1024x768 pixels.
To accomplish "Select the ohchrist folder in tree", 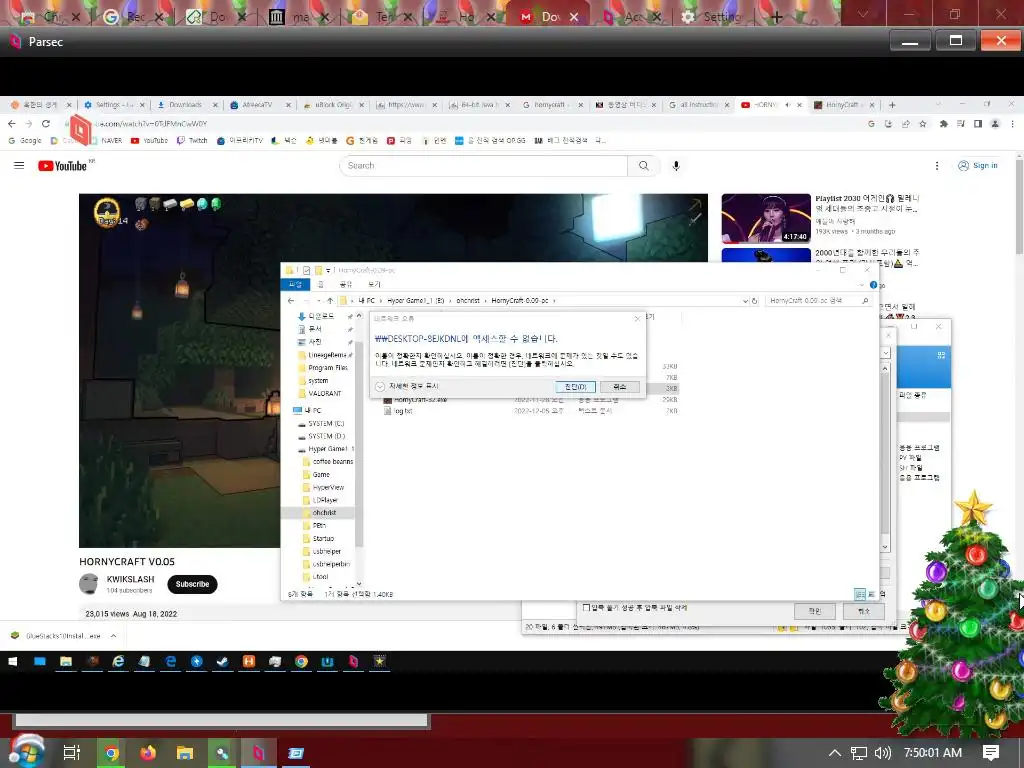I will [324, 513].
